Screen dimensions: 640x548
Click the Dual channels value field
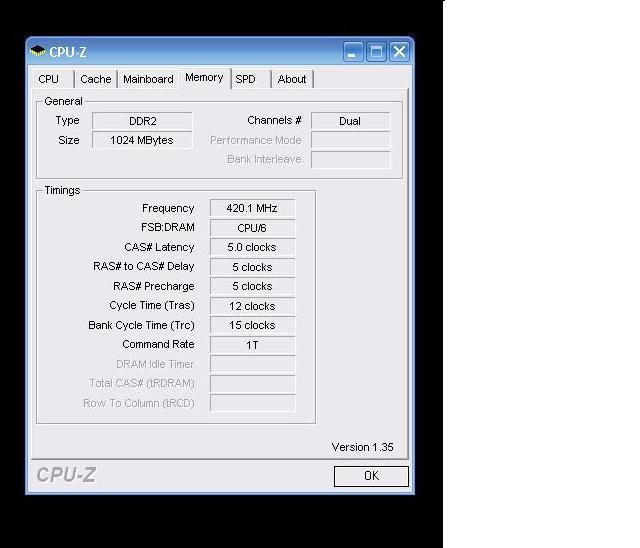point(350,121)
